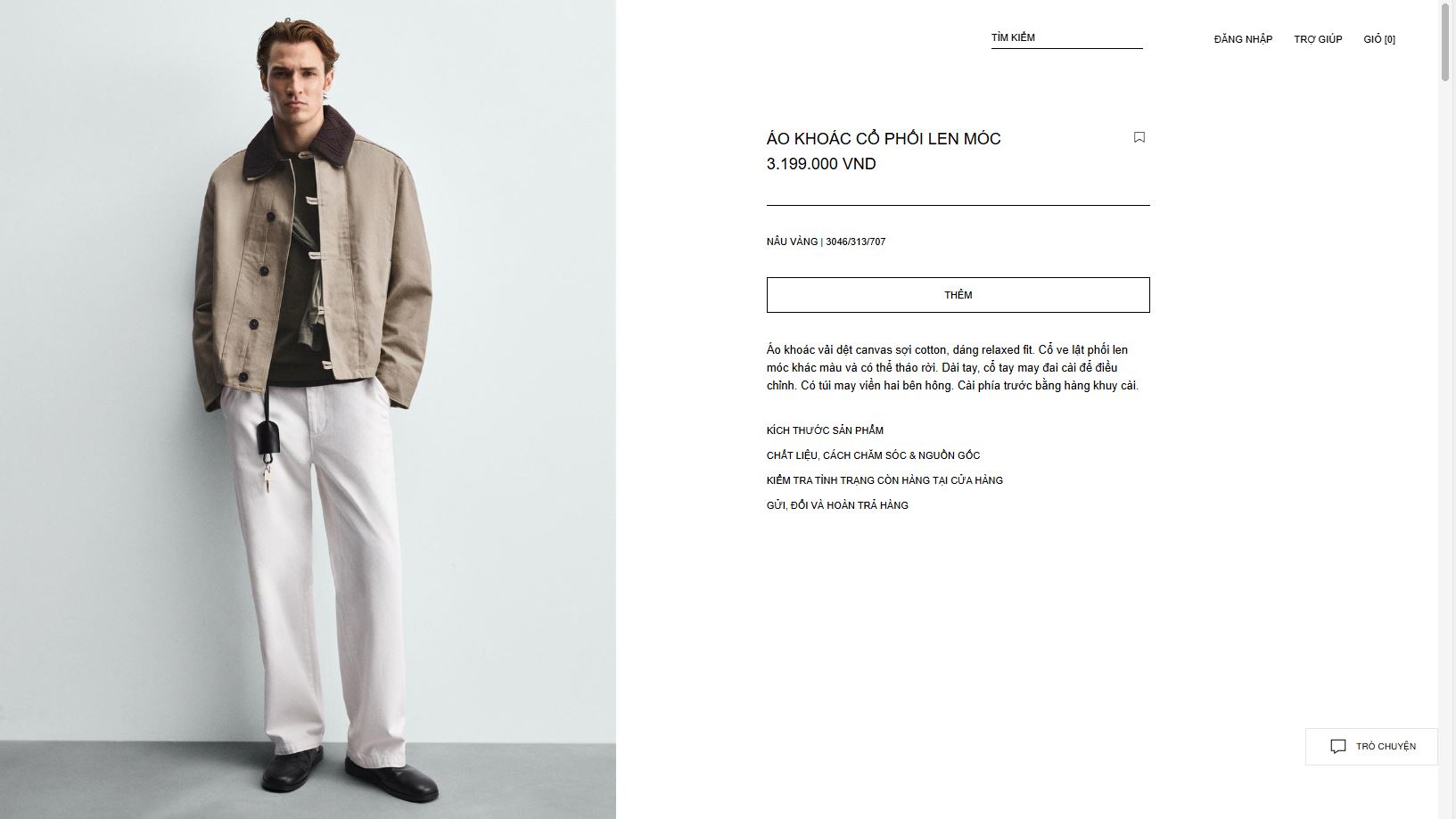This screenshot has width=1456, height=819.
Task: Click the 3.199.000 VND price
Action: coord(821,164)
